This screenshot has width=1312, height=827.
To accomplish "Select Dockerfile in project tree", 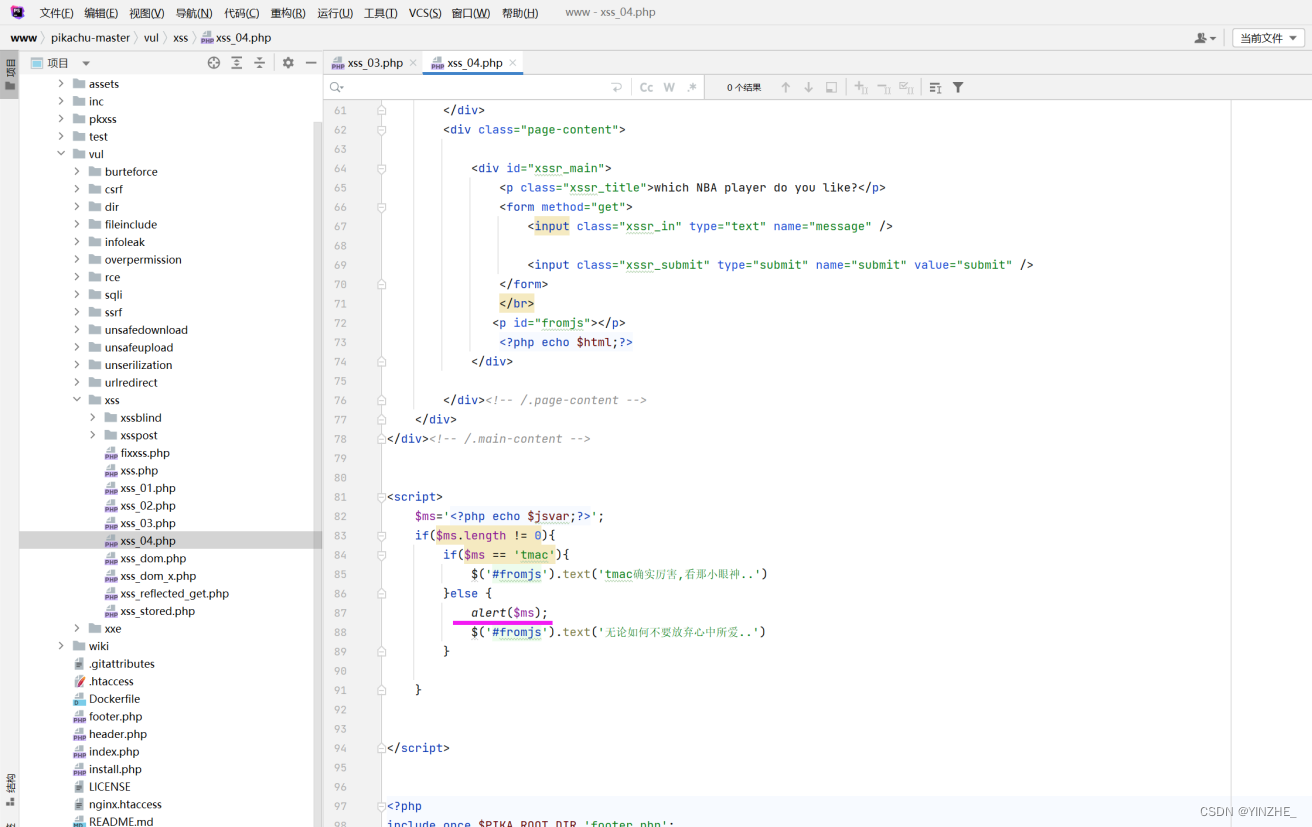I will [x=114, y=699].
